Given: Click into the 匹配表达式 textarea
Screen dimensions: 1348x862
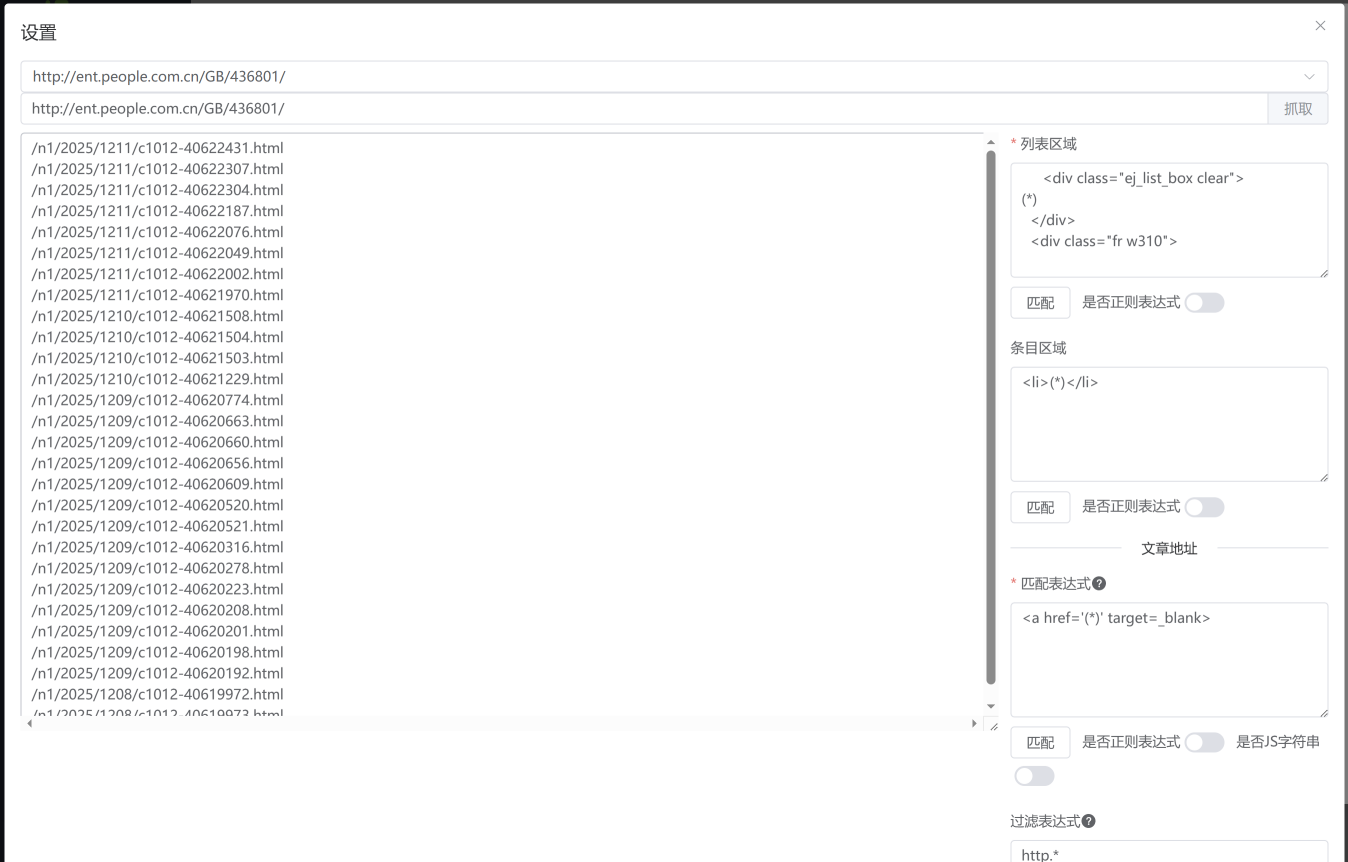Looking at the screenshot, I should (x=1168, y=659).
